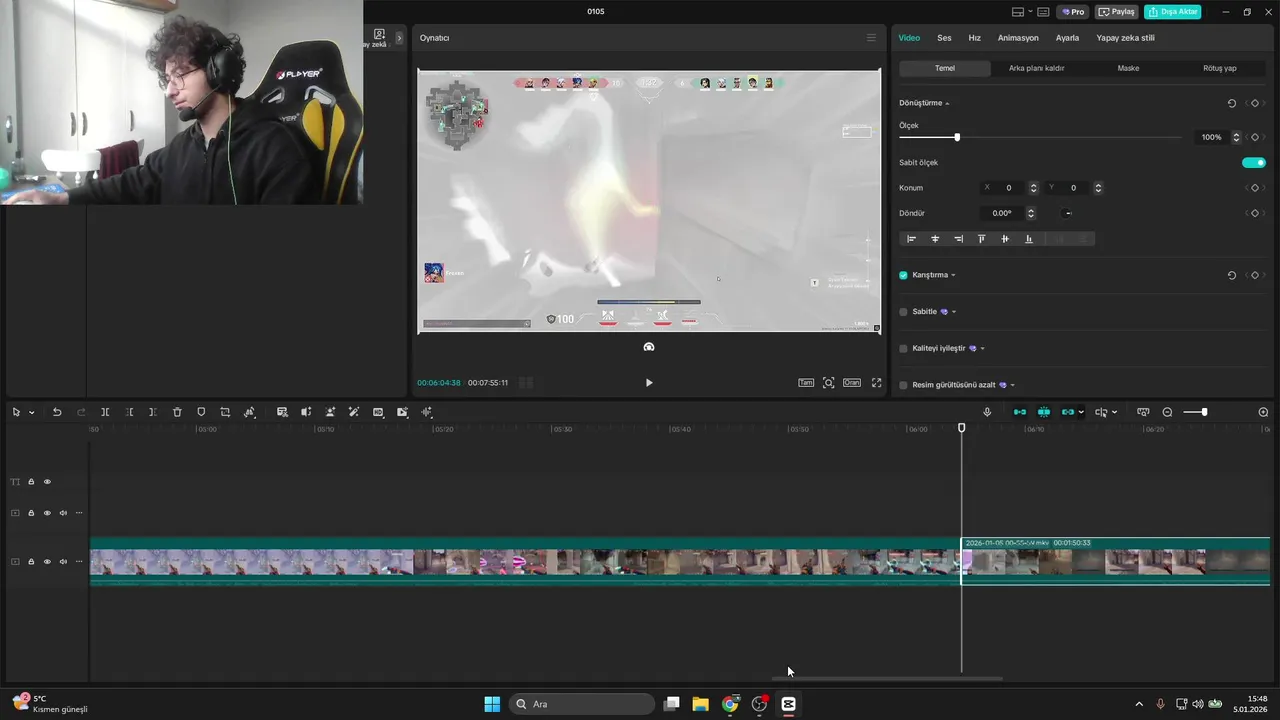The image size is (1280, 720).
Task: Open the player panel hamburger menu
Action: click(x=871, y=38)
